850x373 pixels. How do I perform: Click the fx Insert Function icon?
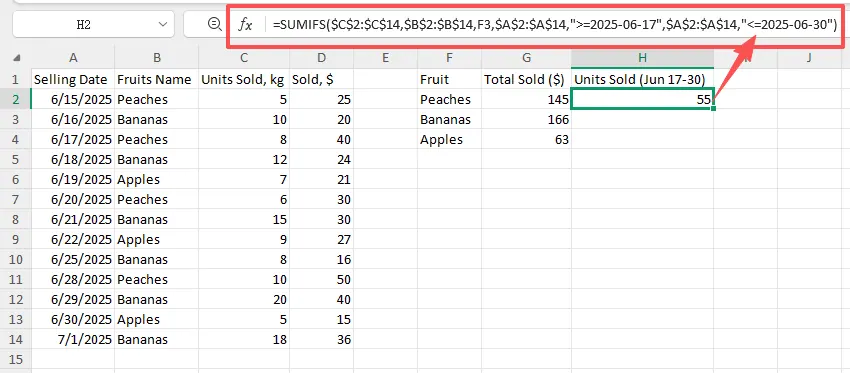pyautogui.click(x=246, y=24)
